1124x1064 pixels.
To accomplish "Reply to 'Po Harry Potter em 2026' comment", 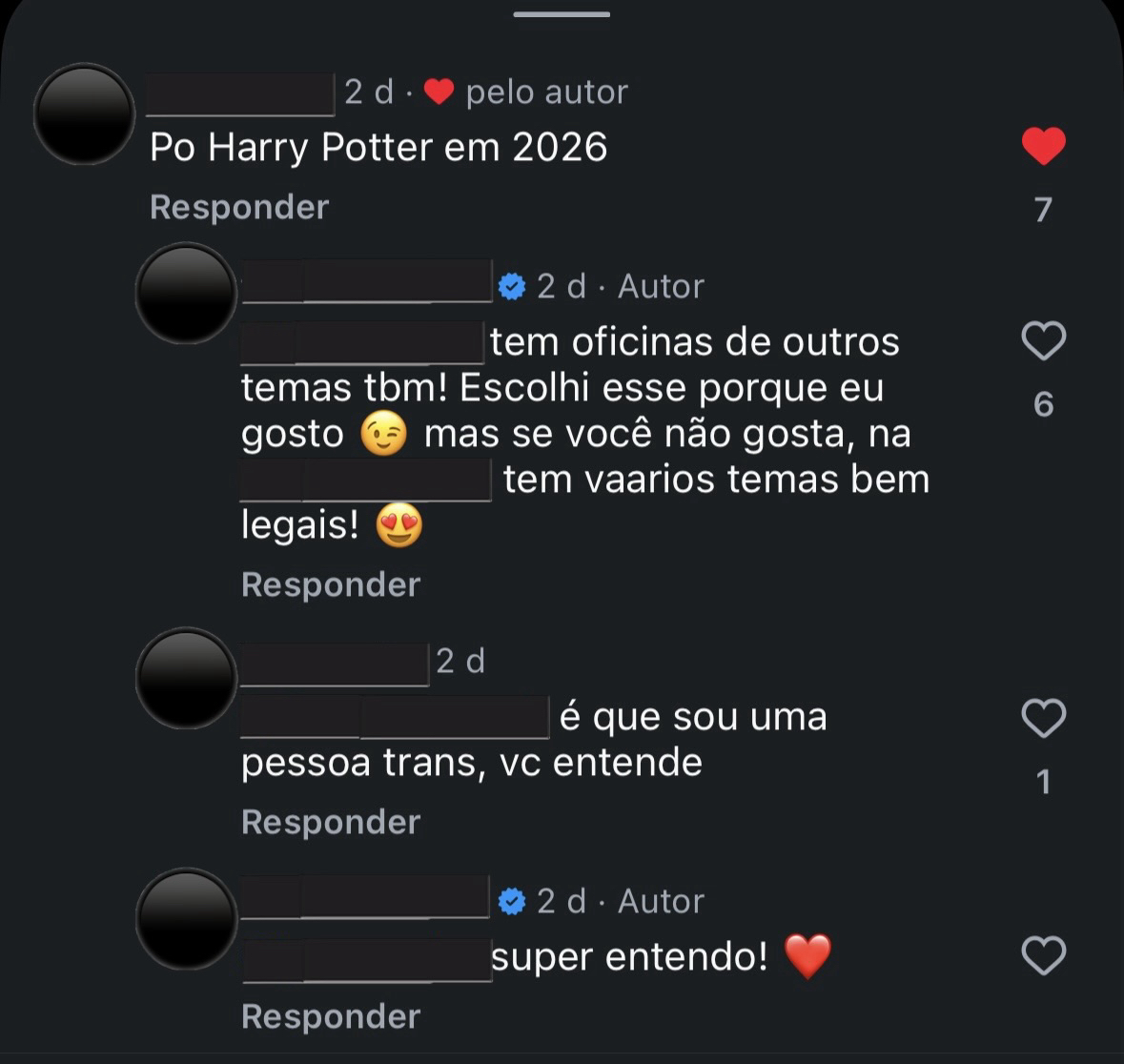I will pyautogui.click(x=239, y=207).
